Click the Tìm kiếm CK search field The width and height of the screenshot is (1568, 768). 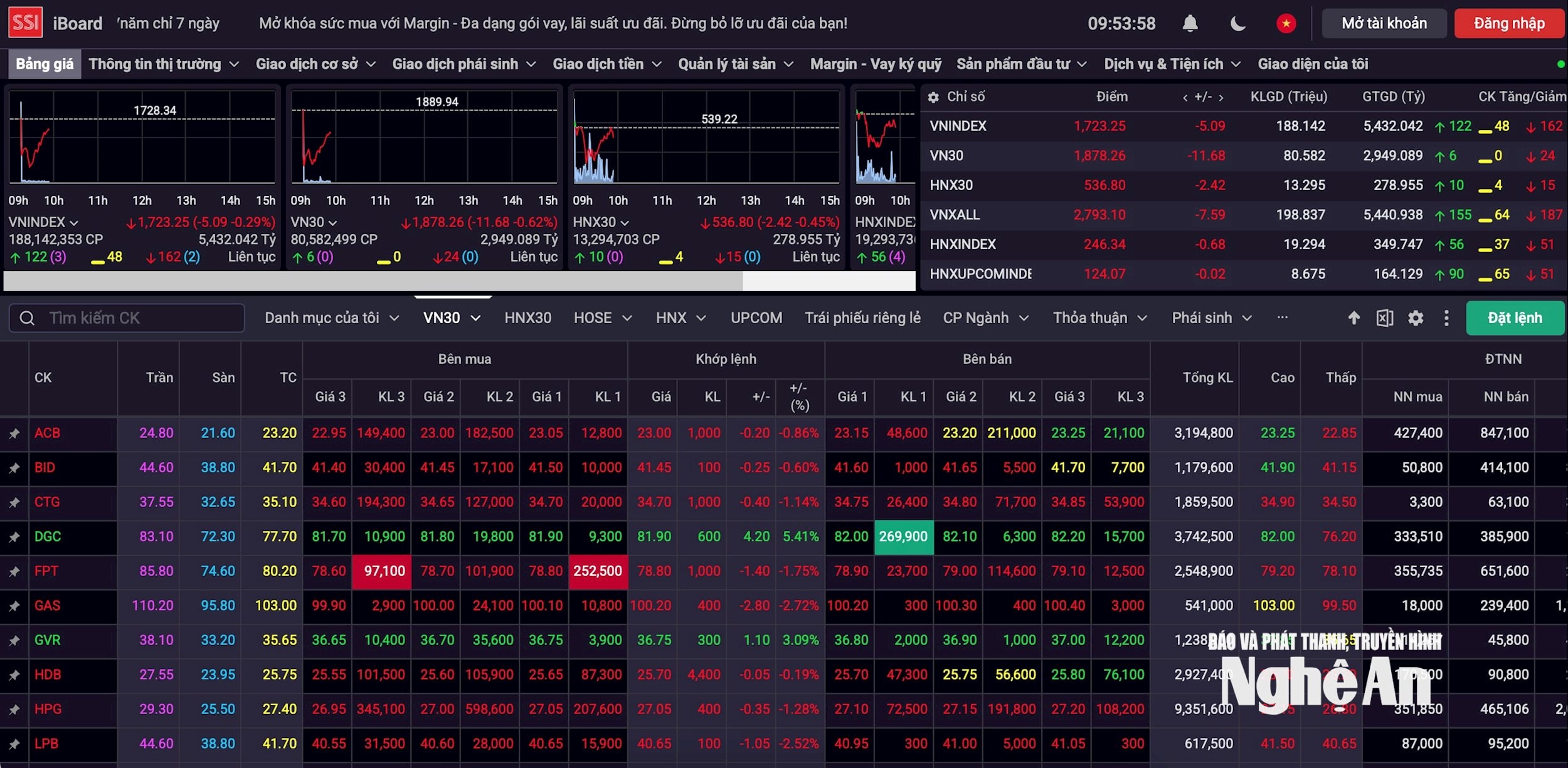127,318
